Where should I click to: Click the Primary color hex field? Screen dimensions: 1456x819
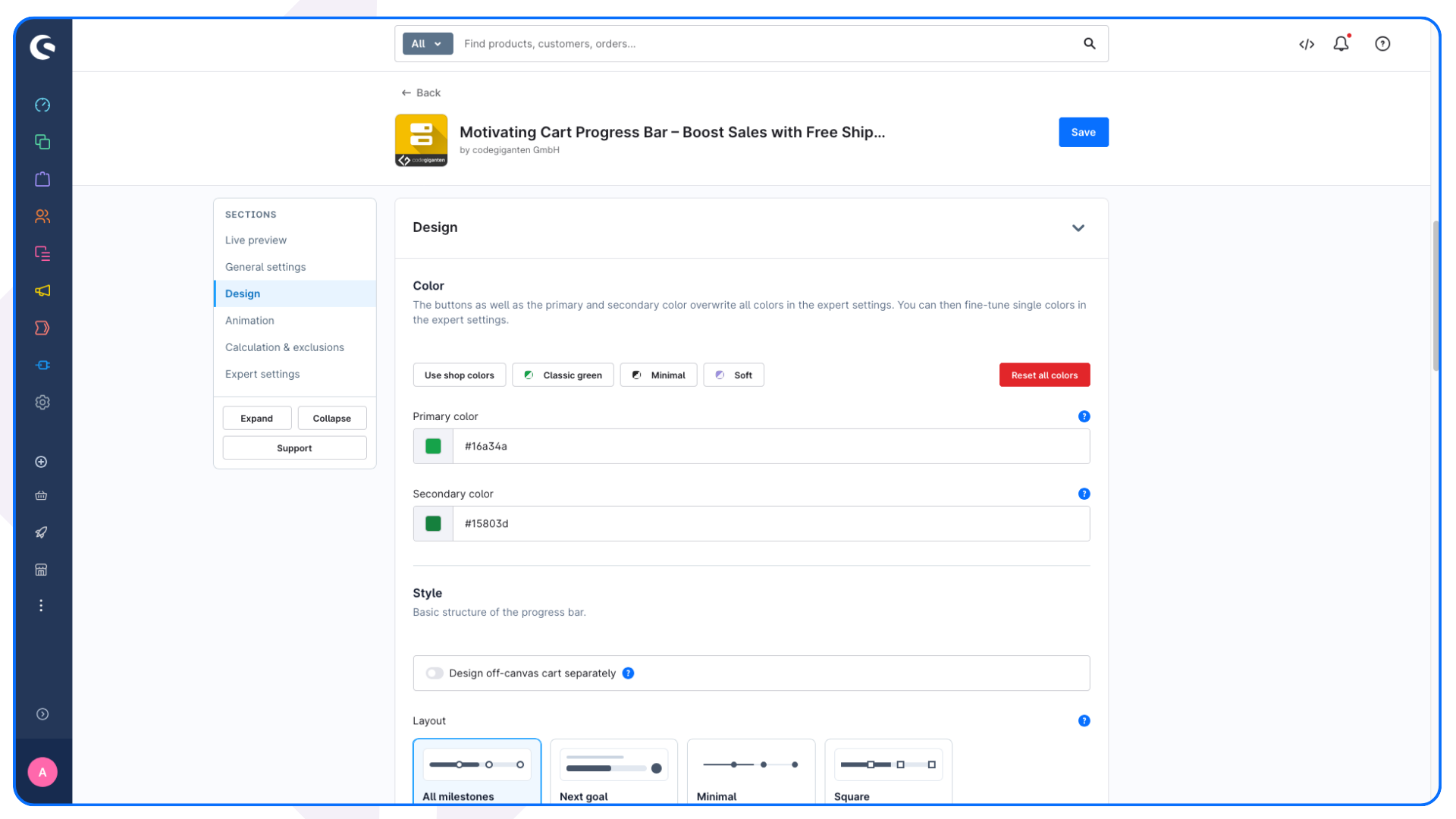click(771, 446)
